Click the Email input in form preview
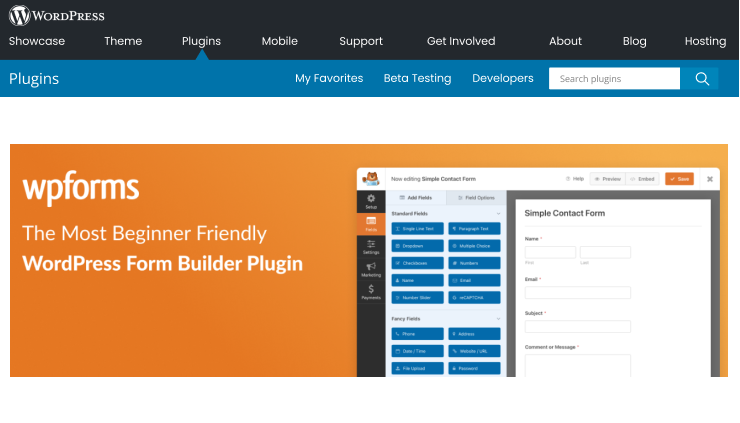Image resolution: width=740 pixels, height=423 pixels. tap(578, 293)
